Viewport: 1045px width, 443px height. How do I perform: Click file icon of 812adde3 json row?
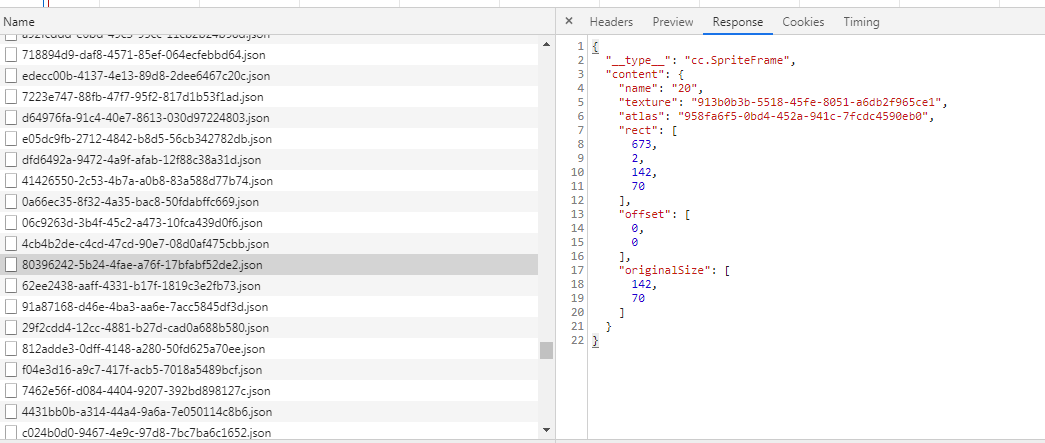(12, 349)
